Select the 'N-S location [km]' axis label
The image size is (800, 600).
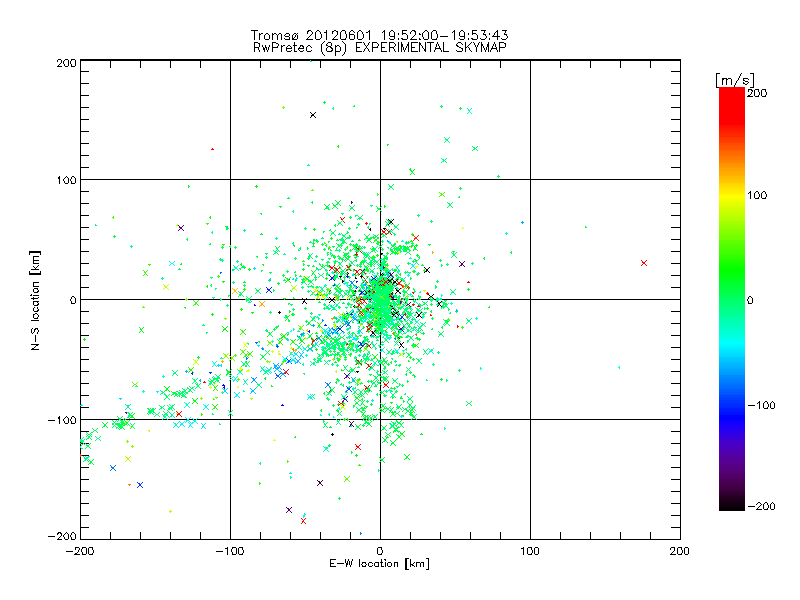point(35,300)
